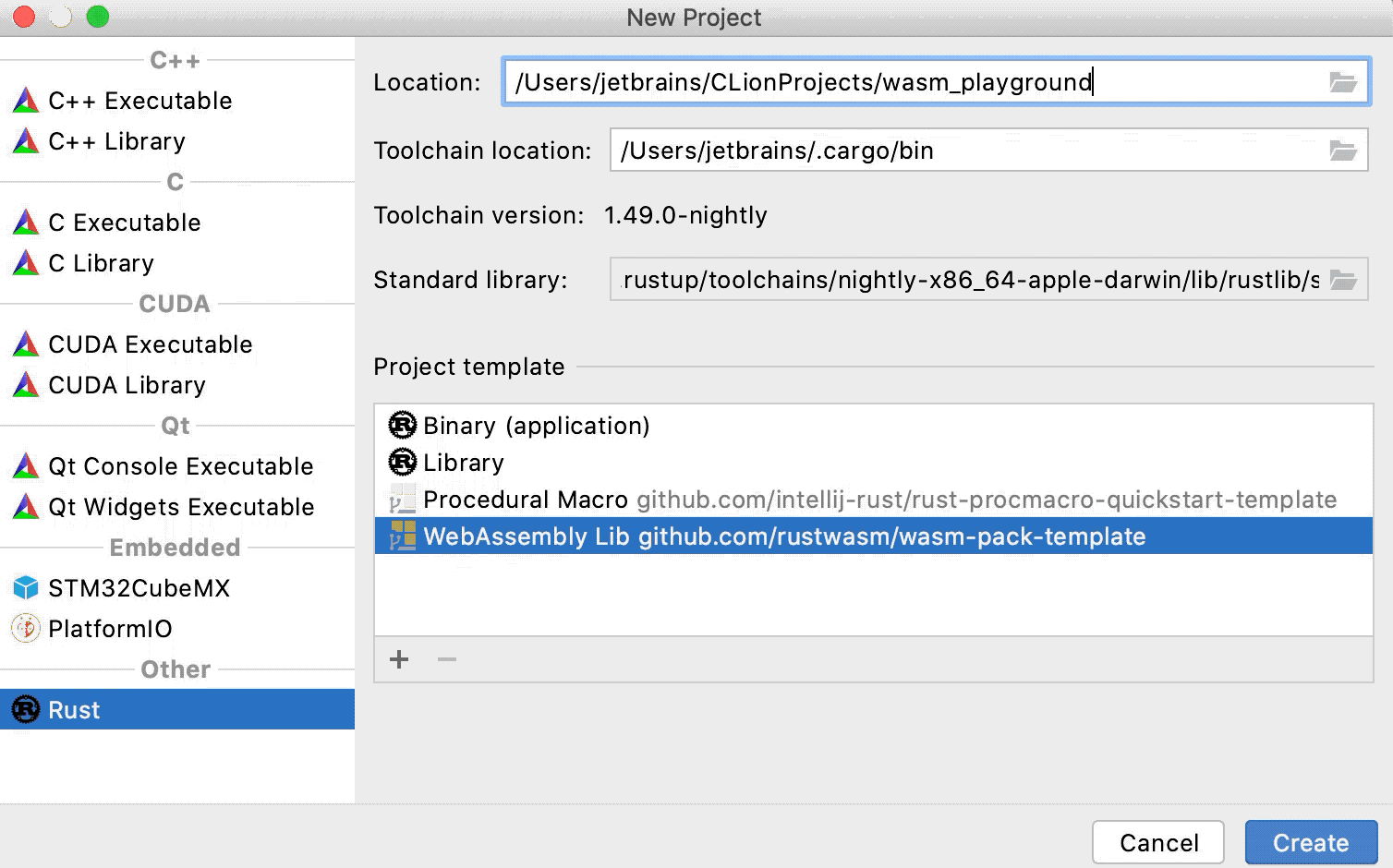Select STM32CubeMX project type

coord(177,588)
